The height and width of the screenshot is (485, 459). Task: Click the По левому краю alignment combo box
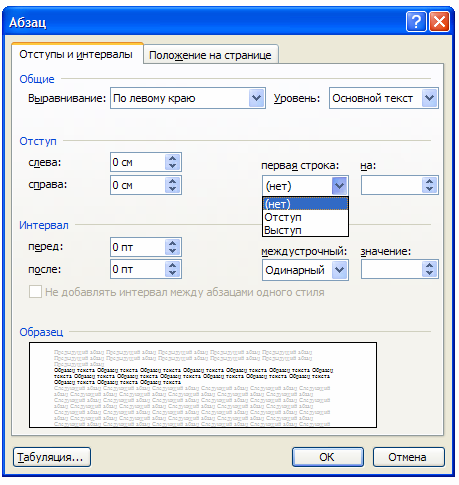[188, 98]
